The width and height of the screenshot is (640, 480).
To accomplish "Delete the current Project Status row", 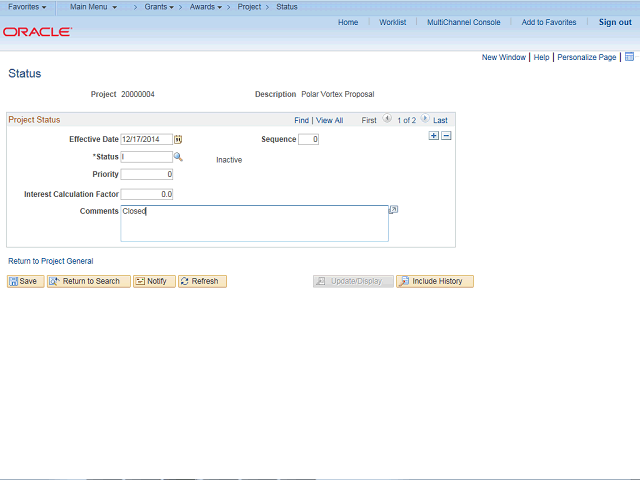I will pyautogui.click(x=446, y=136).
